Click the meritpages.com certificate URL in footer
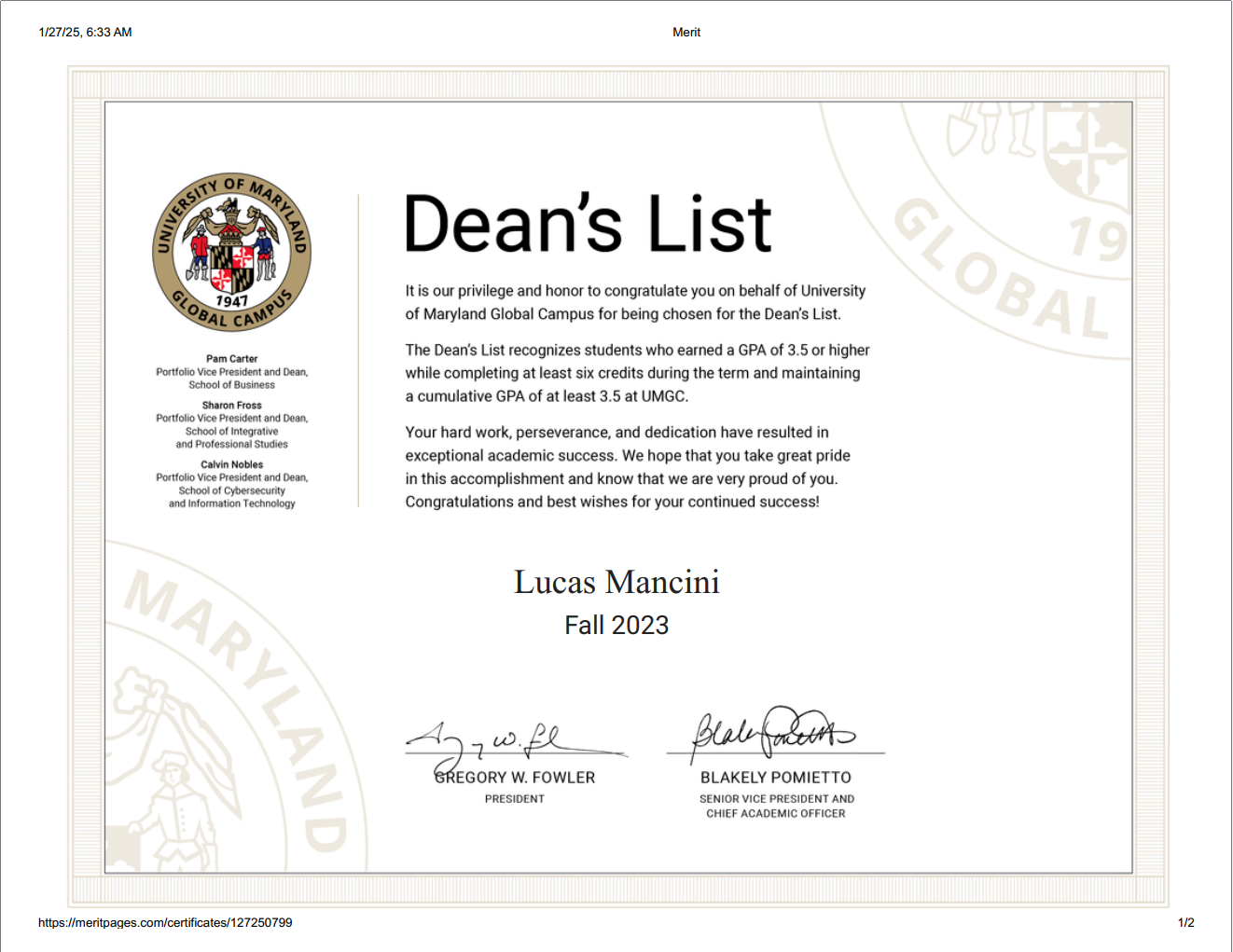This screenshot has height=952, width=1233. 165,923
